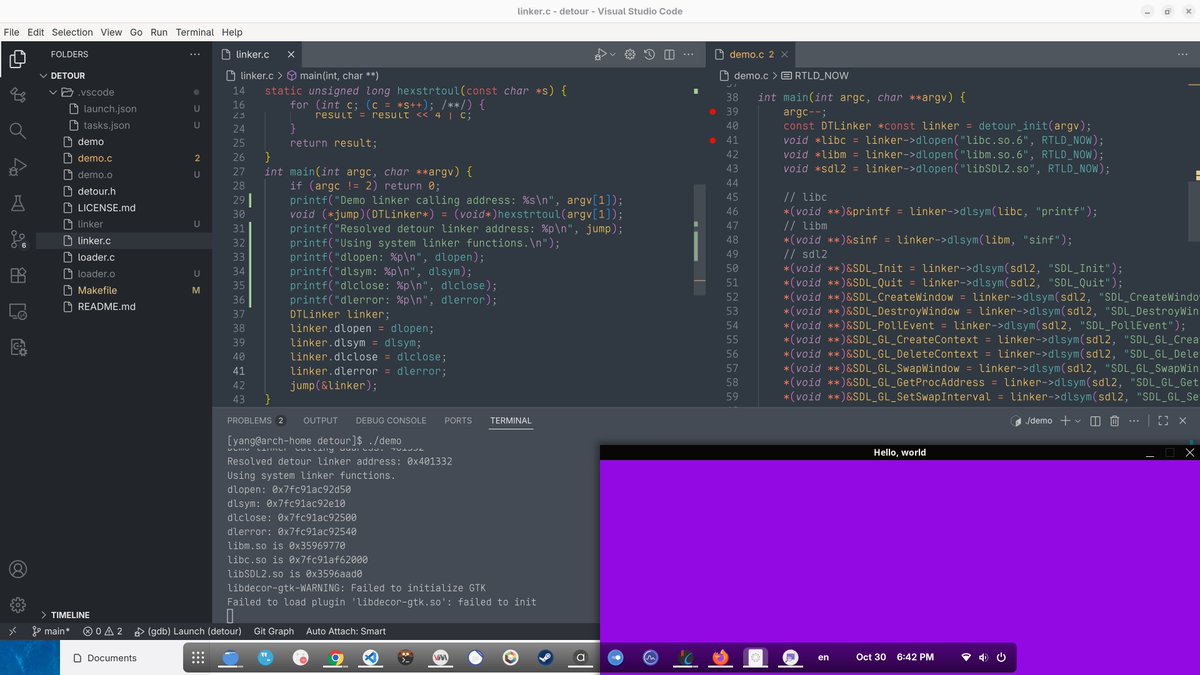Screen dimensions: 1200x675
Task: Open the en keyboard layout selector
Action: (x=824, y=658)
